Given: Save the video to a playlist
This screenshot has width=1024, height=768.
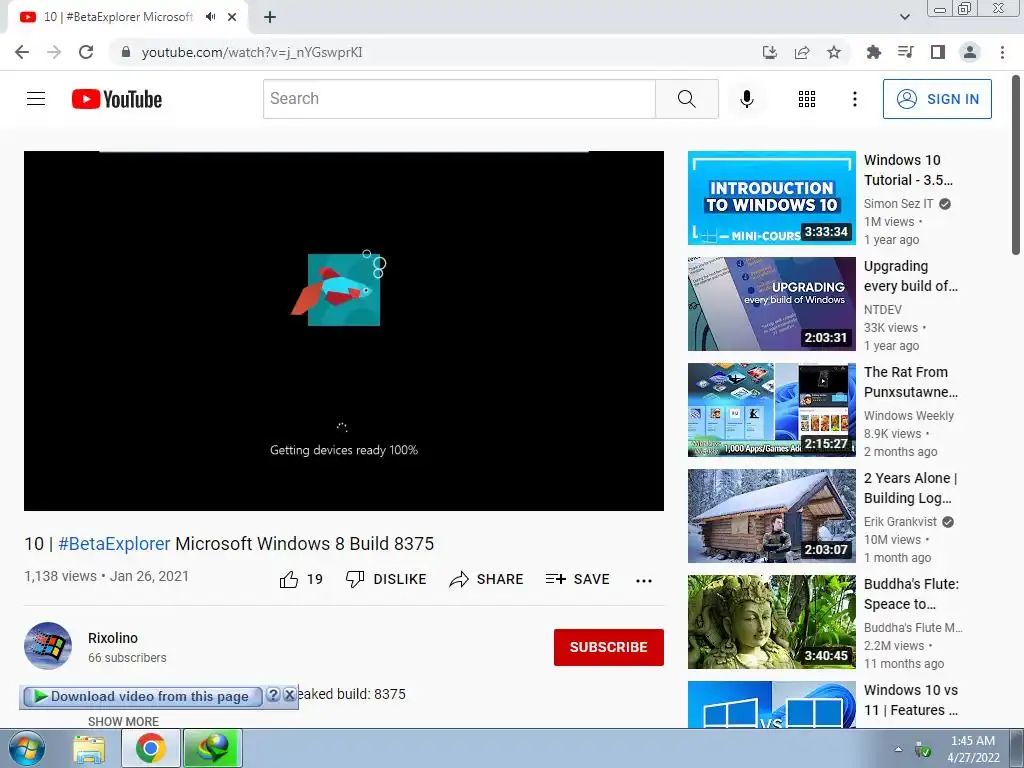Looking at the screenshot, I should (x=578, y=579).
